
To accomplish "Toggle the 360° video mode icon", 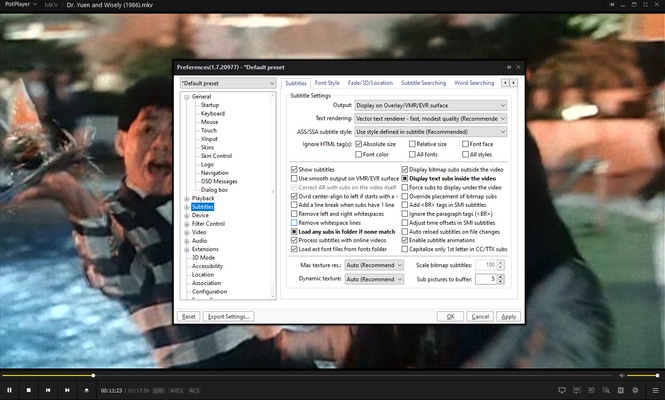I will click(577, 390).
